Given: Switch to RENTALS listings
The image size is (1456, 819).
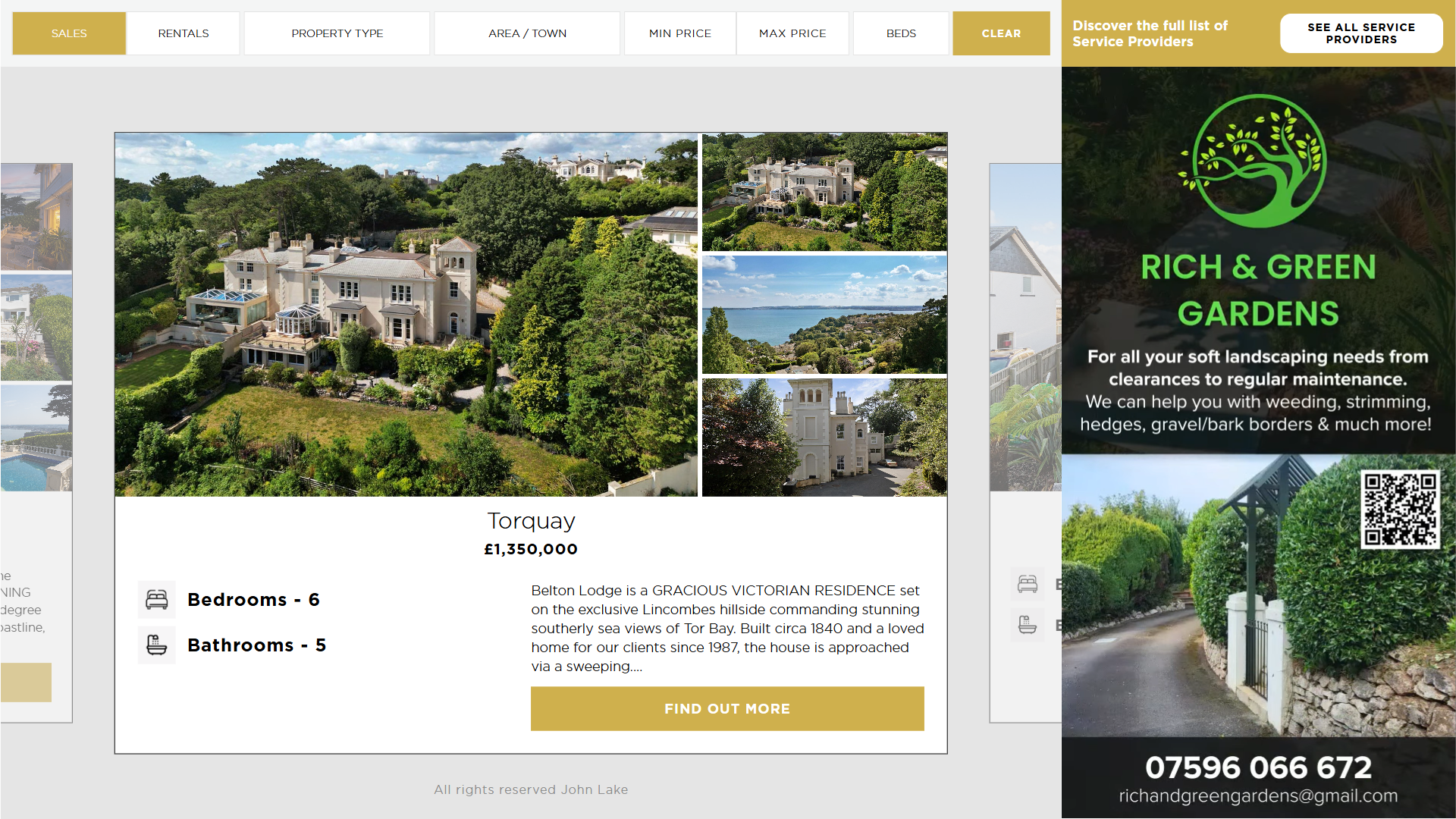Looking at the screenshot, I should coord(184,33).
